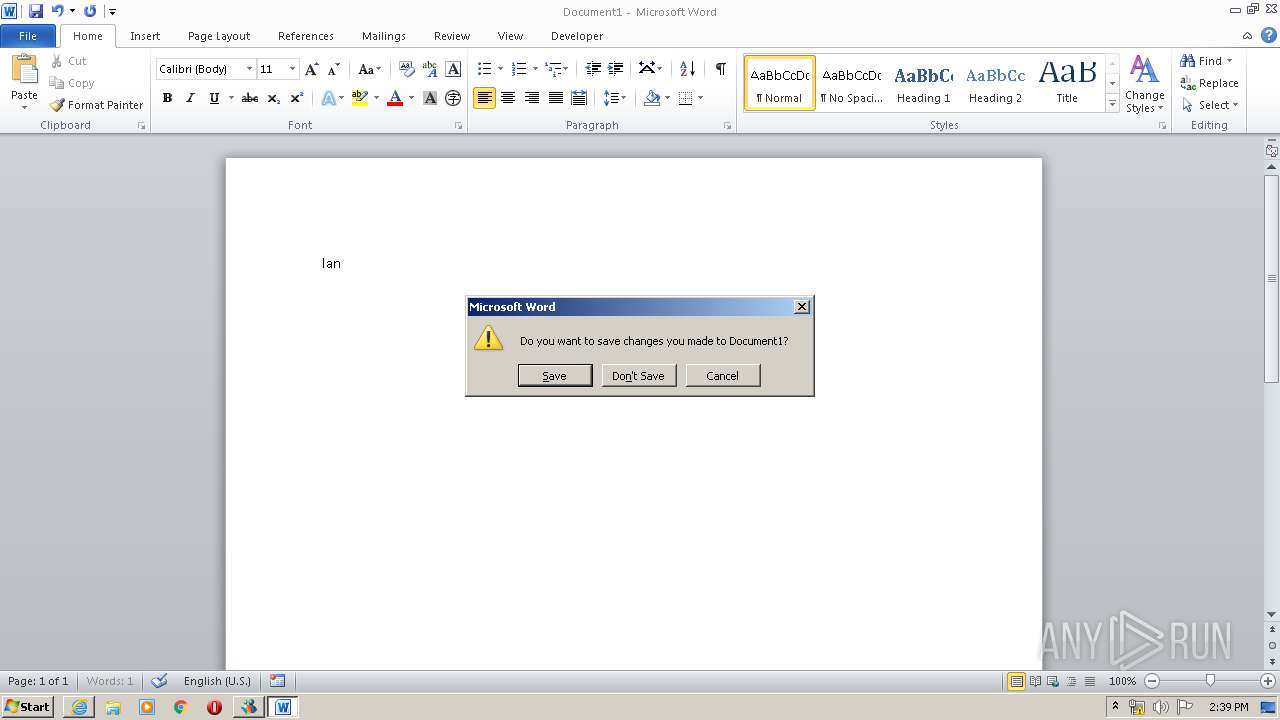Image resolution: width=1280 pixels, height=720 pixels.
Task: Toggle Underline formatting
Action: pyautogui.click(x=213, y=98)
